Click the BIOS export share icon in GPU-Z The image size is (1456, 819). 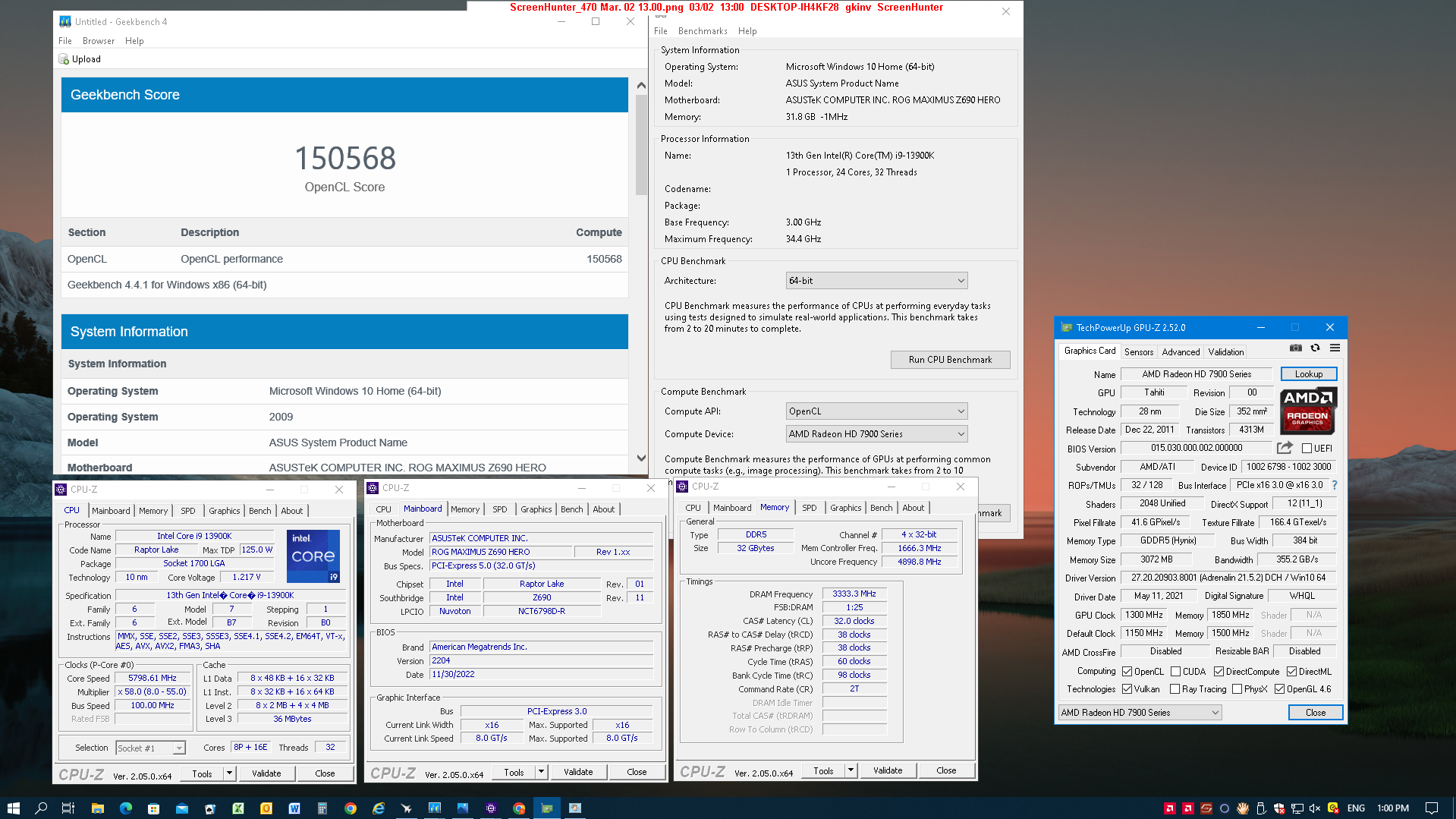[1285, 448]
